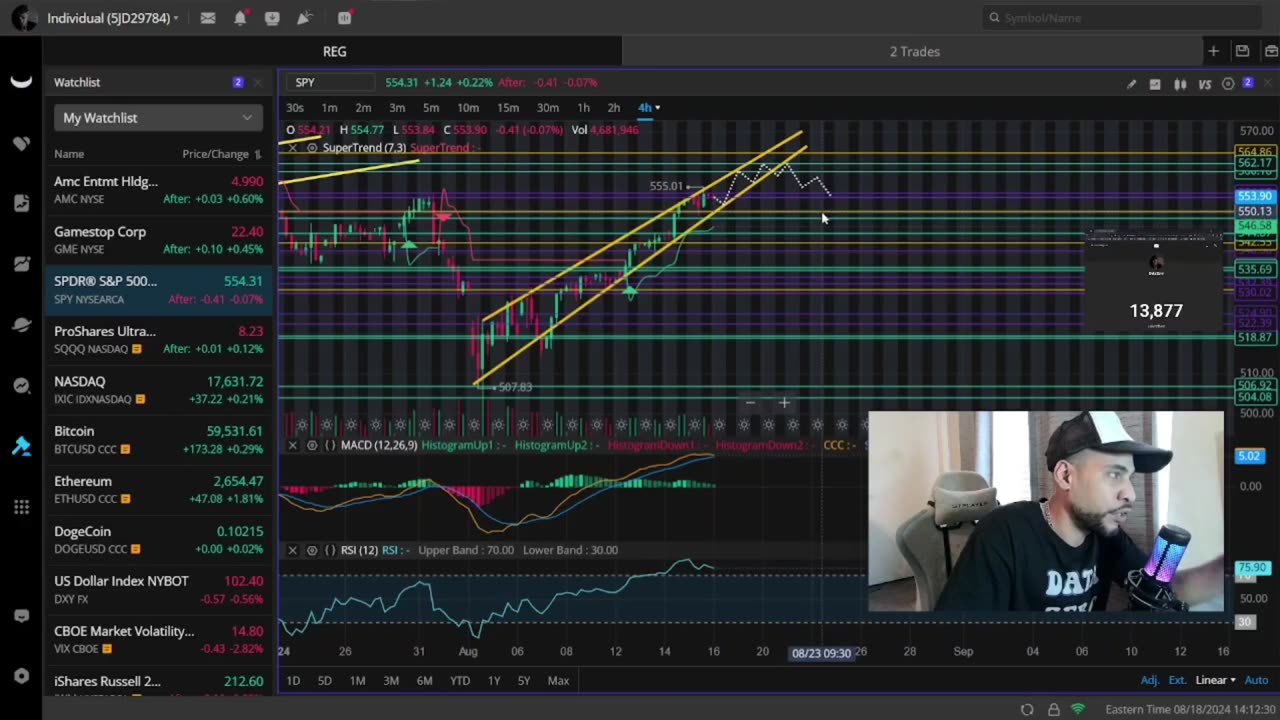Toggle Adj. price adjustment
The height and width of the screenshot is (720, 1280).
click(x=1150, y=680)
